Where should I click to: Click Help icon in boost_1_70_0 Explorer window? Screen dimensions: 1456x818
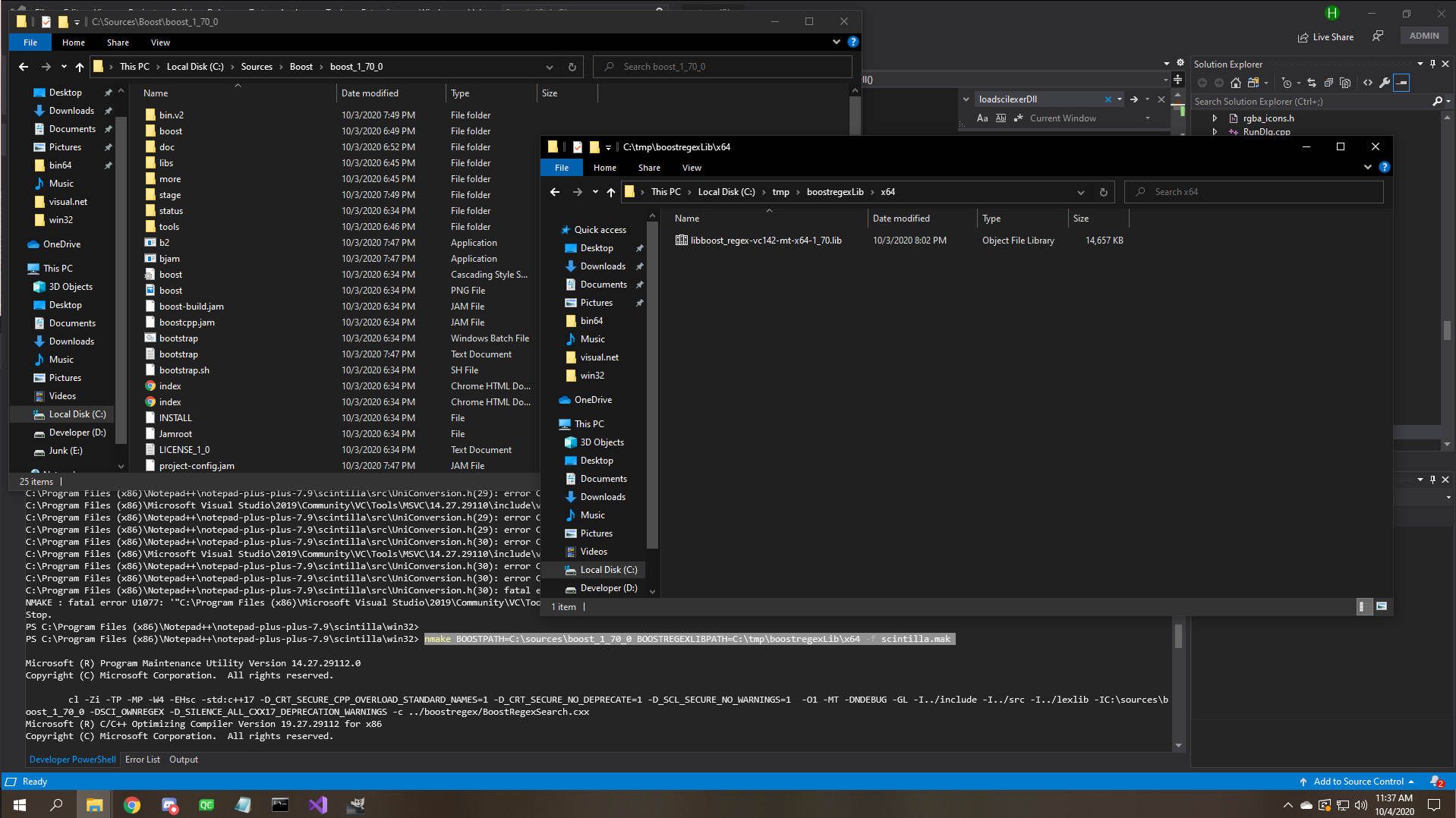tap(852, 42)
